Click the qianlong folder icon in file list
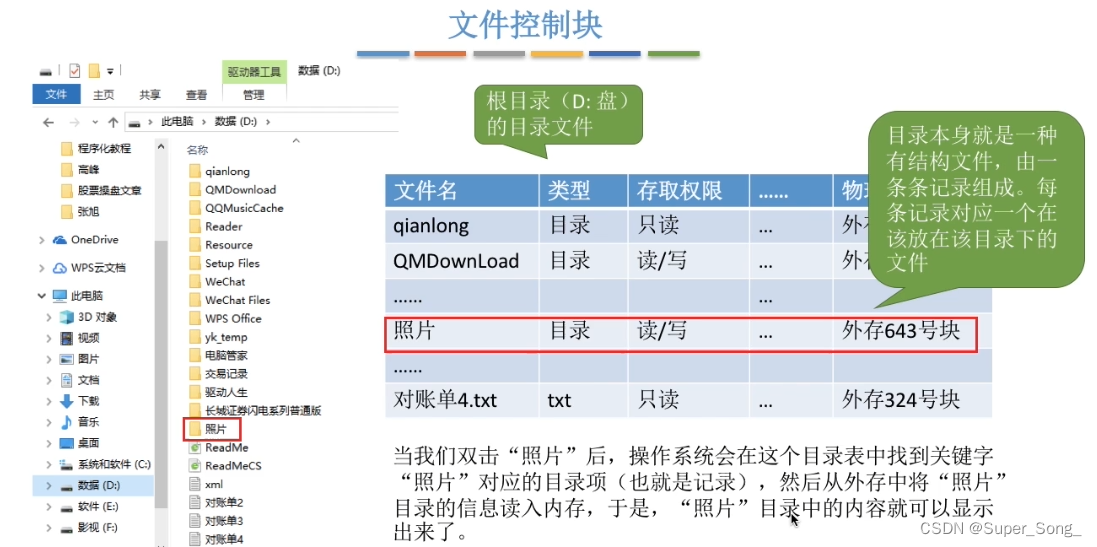 point(194,171)
